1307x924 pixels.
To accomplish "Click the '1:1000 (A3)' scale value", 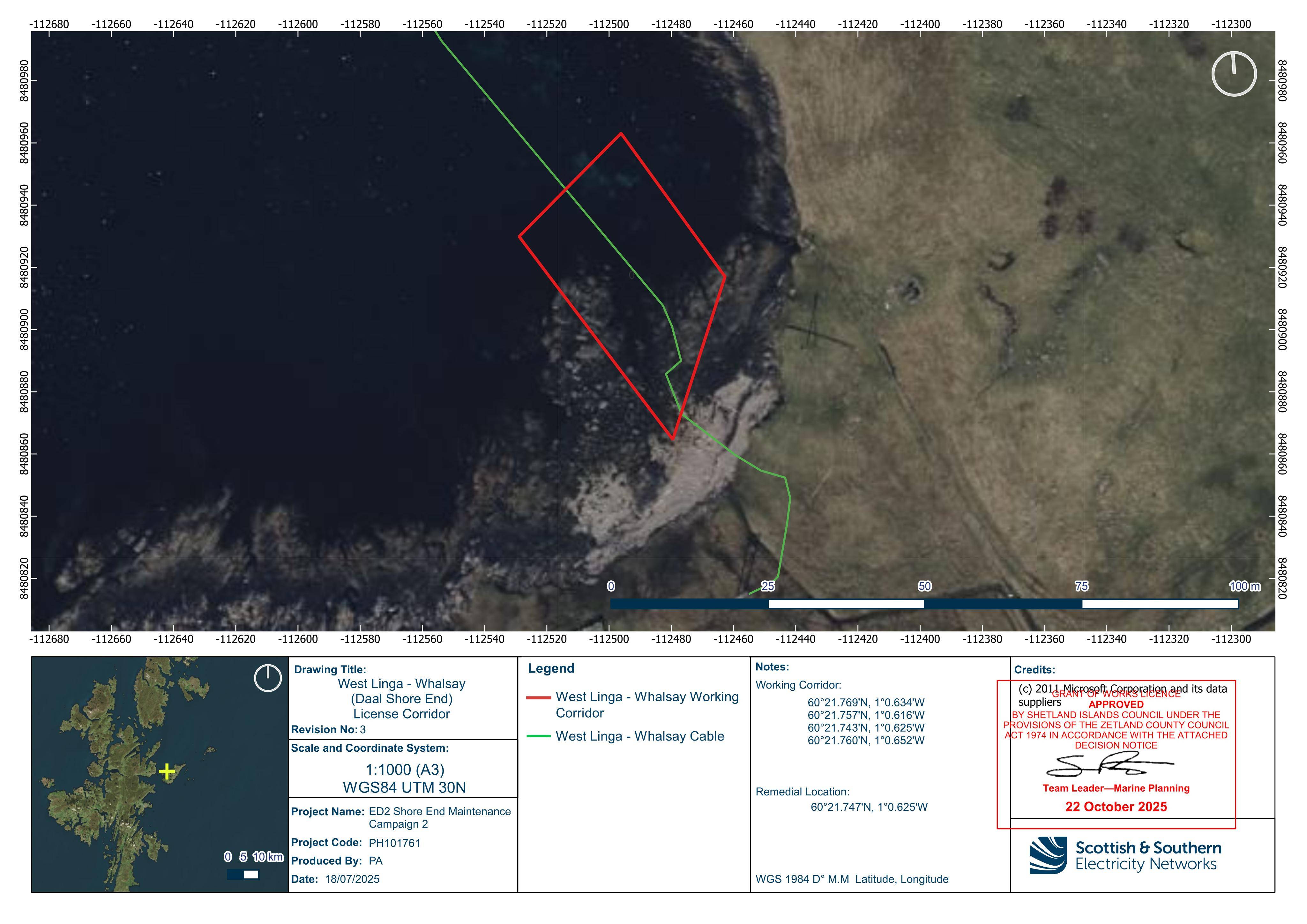I will point(405,770).
